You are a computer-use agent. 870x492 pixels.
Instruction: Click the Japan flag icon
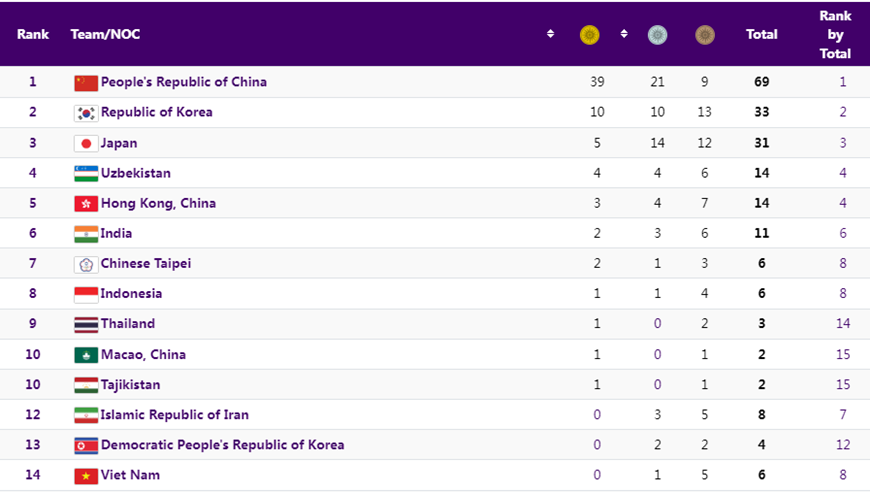tap(86, 143)
